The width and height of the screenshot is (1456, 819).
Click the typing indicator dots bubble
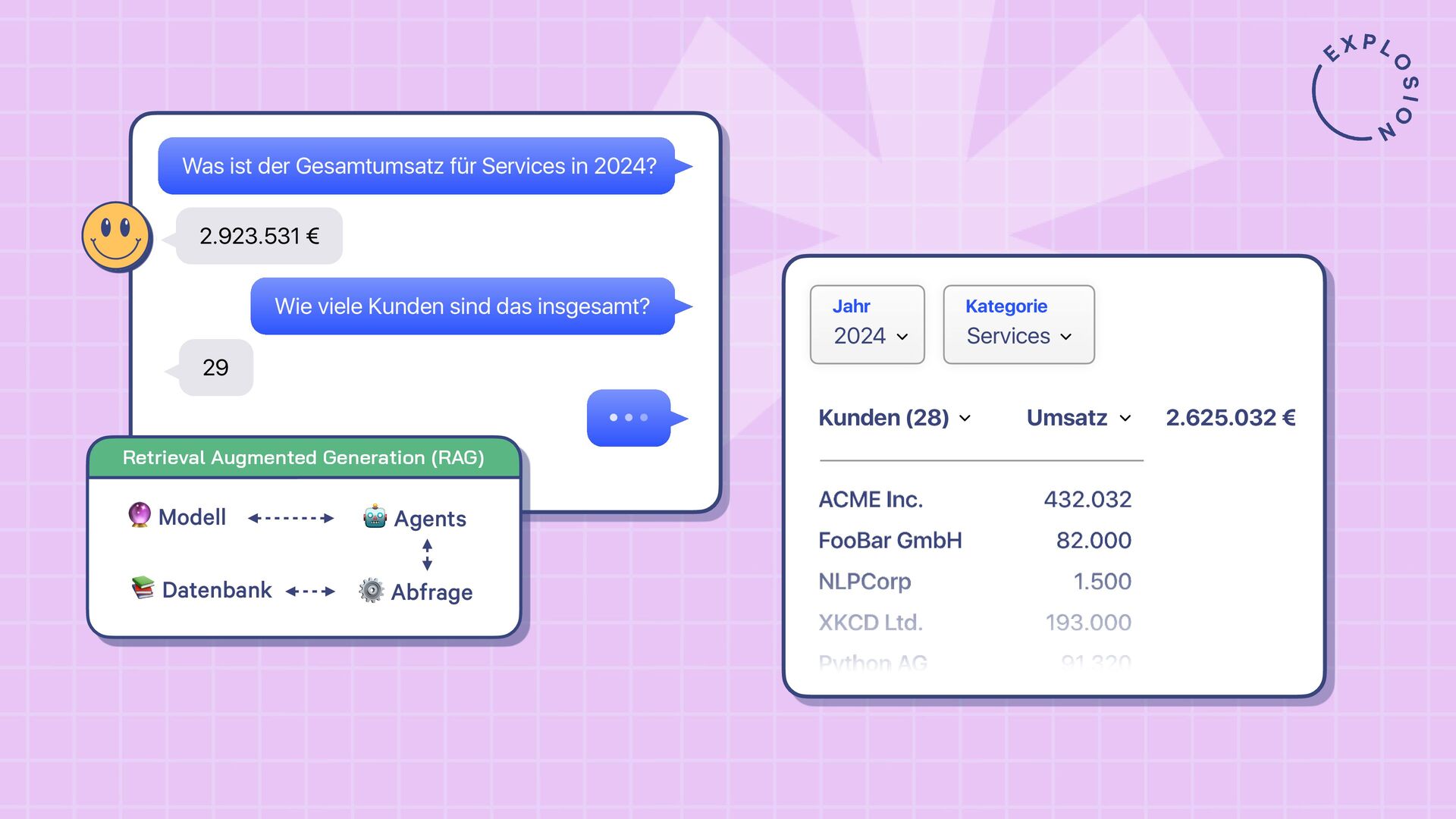click(629, 418)
